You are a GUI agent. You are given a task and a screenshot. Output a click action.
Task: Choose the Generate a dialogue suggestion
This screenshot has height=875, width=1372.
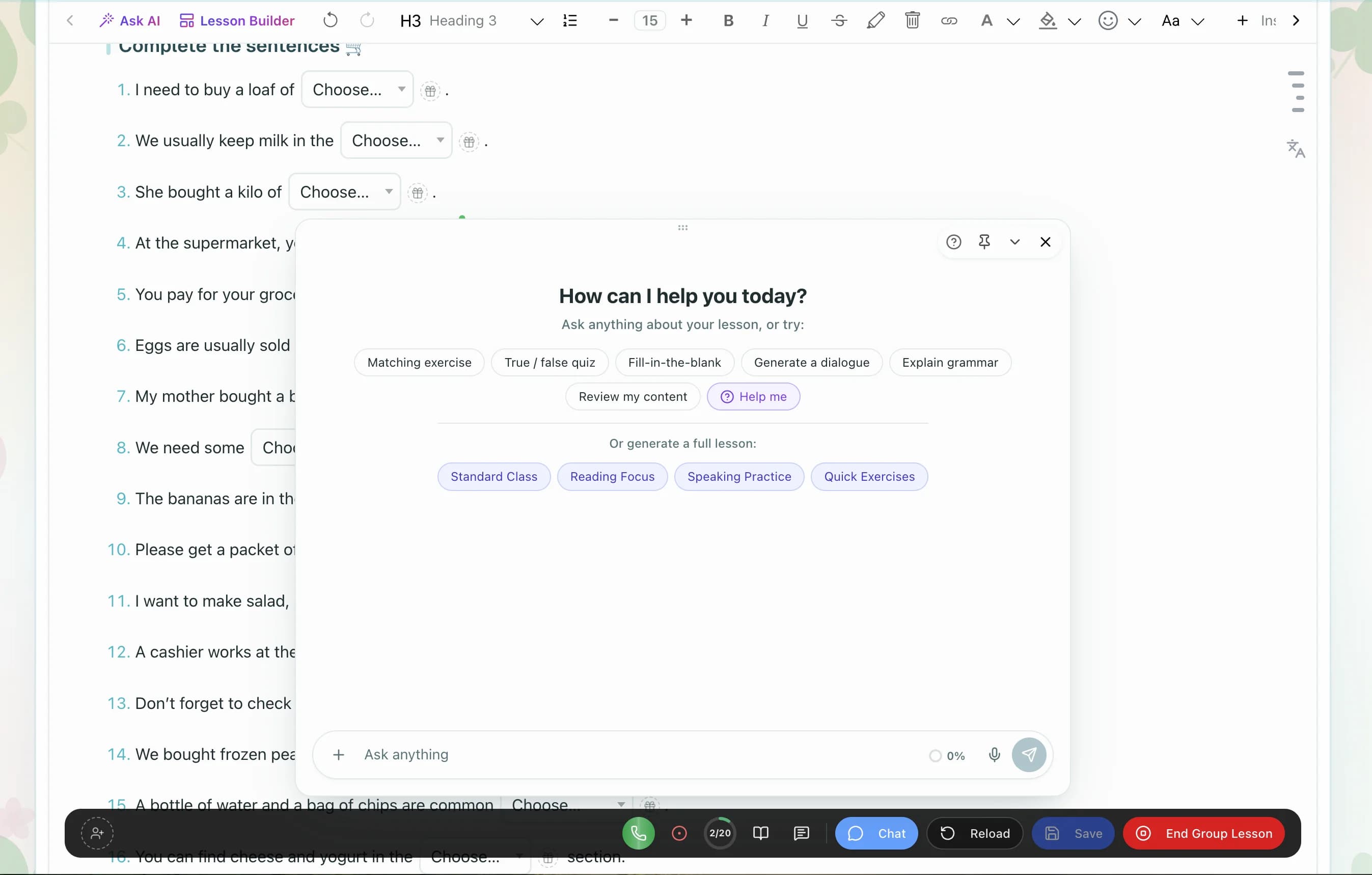tap(811, 362)
